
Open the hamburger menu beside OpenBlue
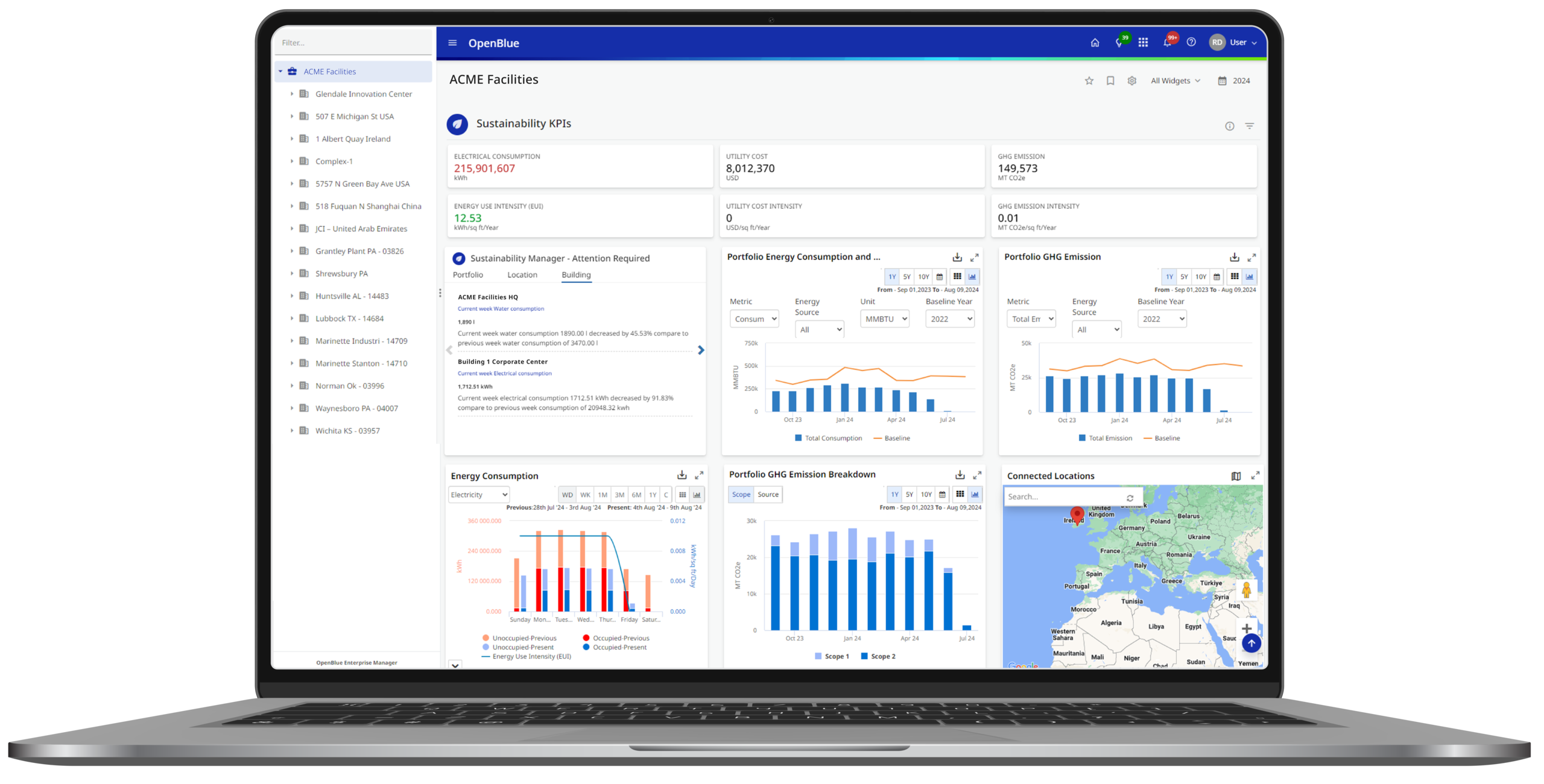click(452, 43)
